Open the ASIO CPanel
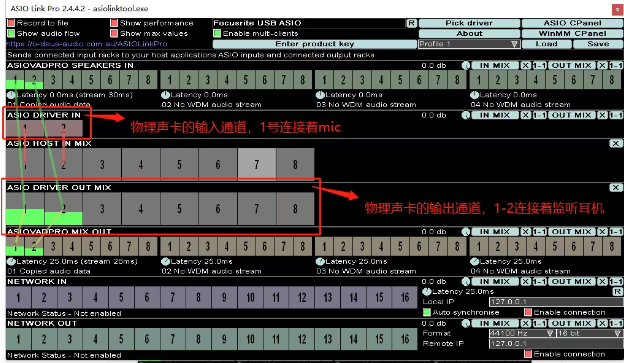The width and height of the screenshot is (624, 363). (x=572, y=23)
